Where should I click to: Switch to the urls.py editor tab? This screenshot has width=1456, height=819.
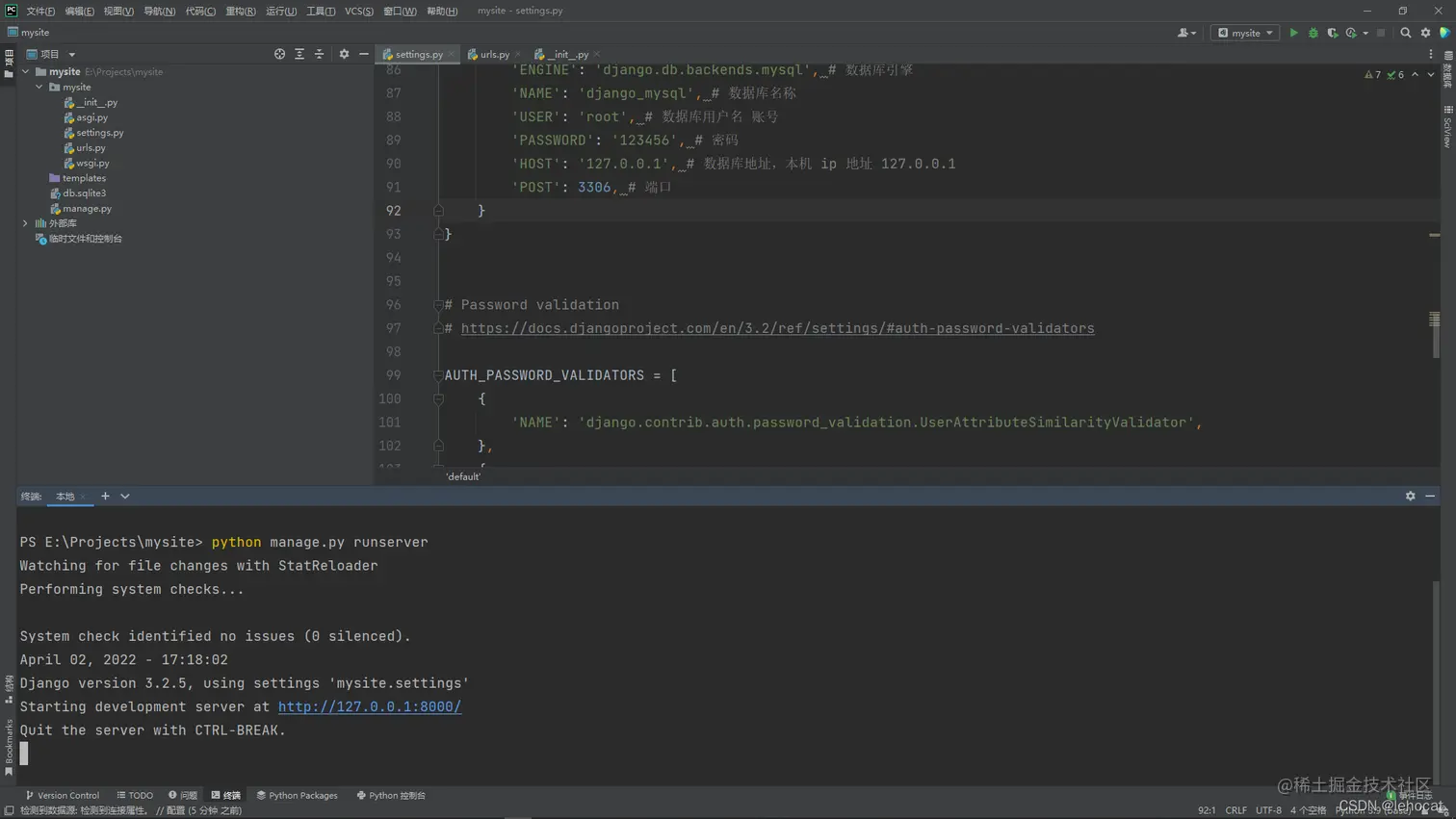493,55
